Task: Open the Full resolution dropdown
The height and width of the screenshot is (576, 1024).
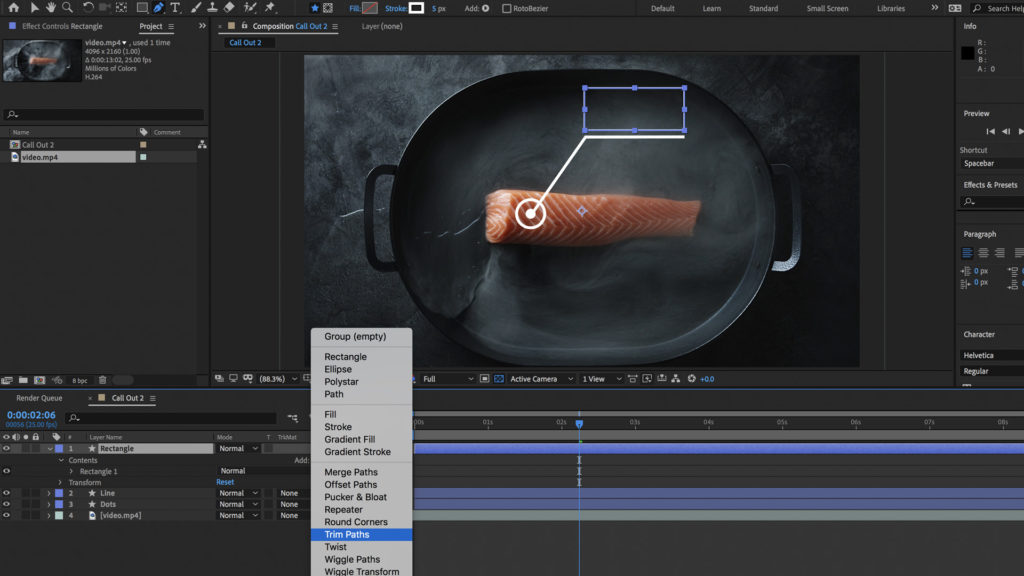Action: (447, 379)
